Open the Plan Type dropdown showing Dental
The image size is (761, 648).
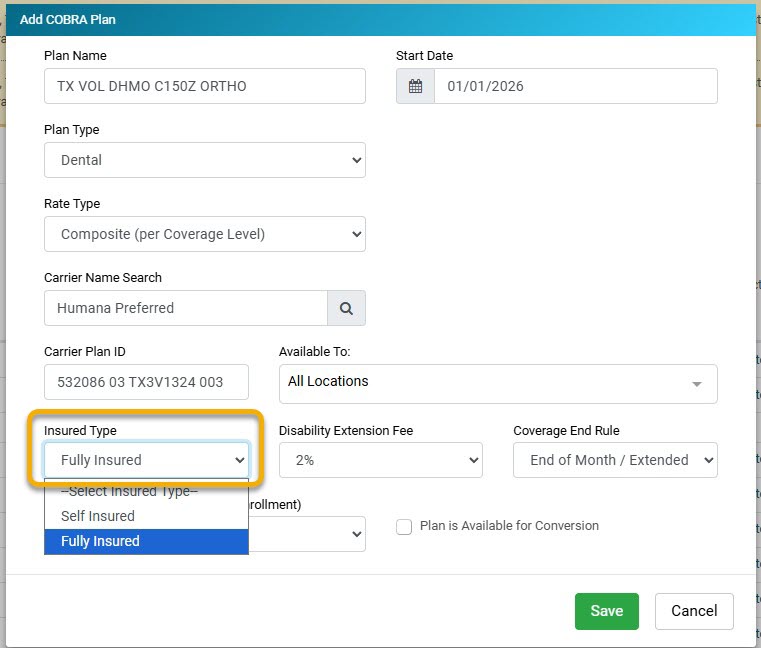tap(204, 160)
